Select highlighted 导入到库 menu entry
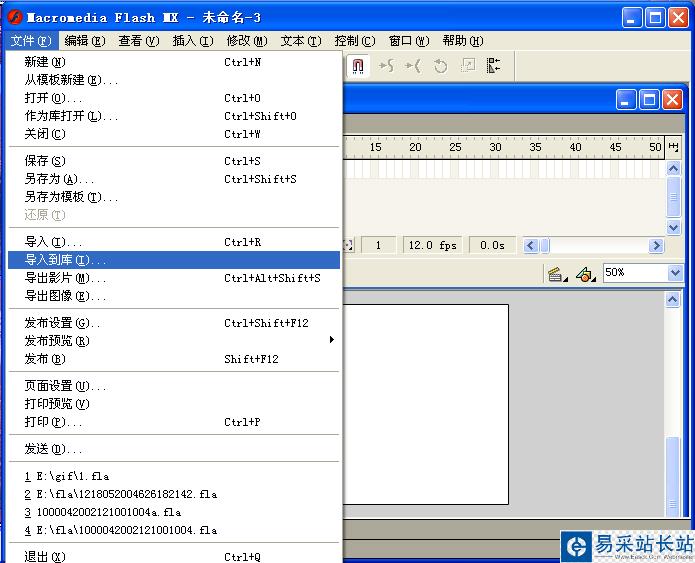The width and height of the screenshot is (695, 563). tap(174, 260)
